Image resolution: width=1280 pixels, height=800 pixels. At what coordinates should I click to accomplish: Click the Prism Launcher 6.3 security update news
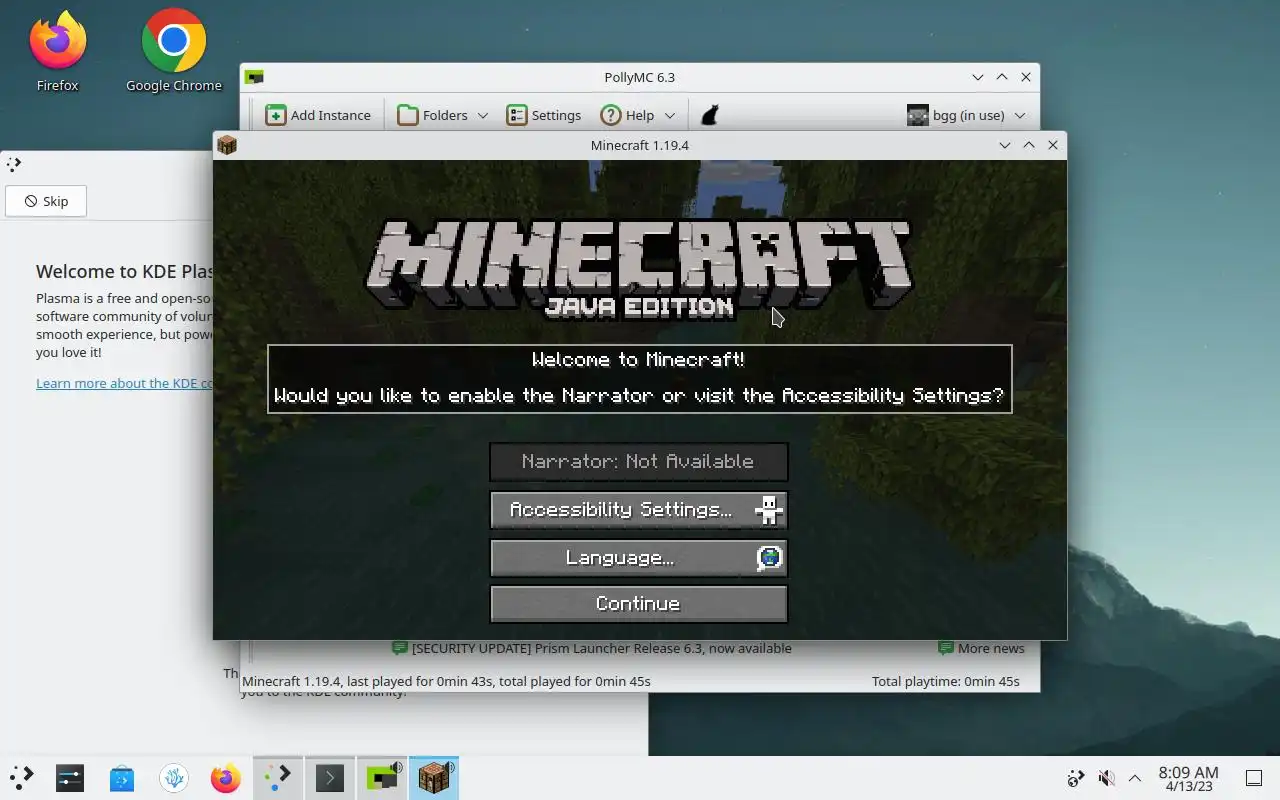click(x=601, y=648)
